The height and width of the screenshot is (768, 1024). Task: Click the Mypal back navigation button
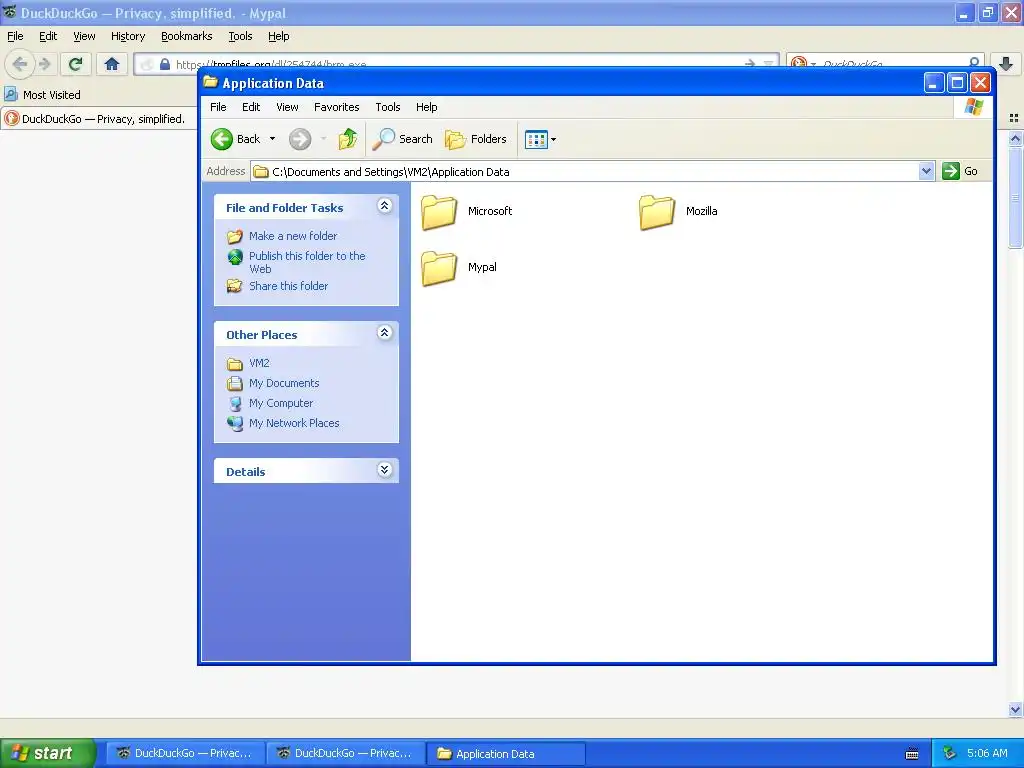pos(20,64)
